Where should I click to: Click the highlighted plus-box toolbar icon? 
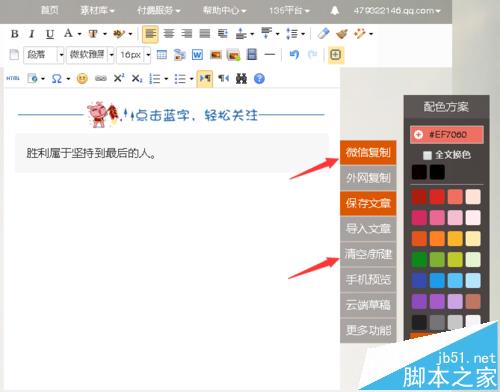(x=336, y=55)
